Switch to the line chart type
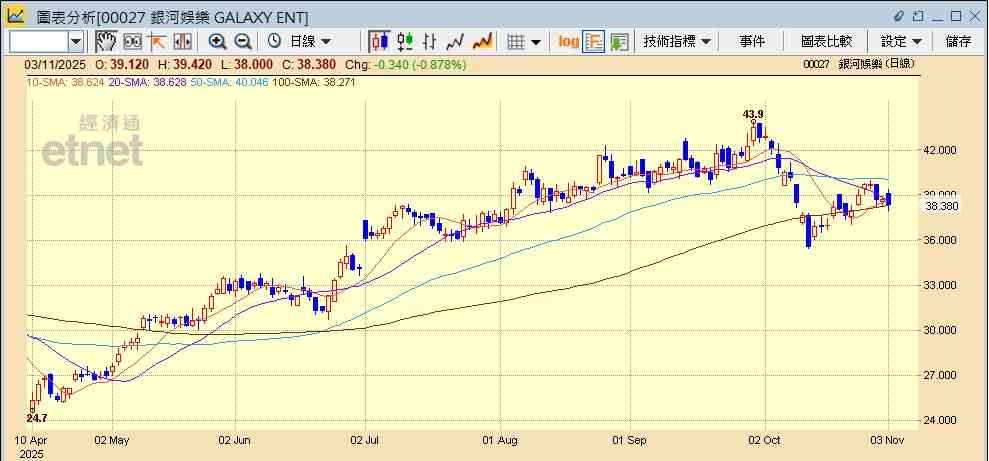The width and height of the screenshot is (989, 461). 456,41
